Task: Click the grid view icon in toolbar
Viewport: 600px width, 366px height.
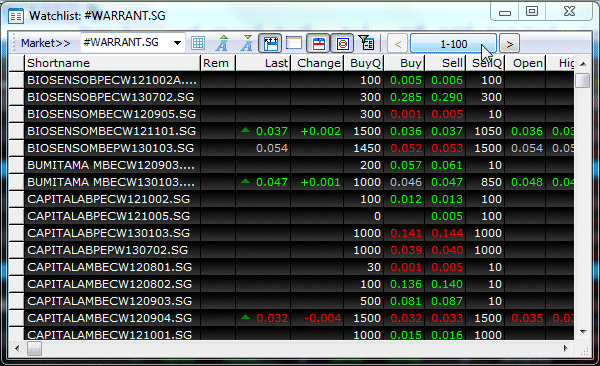Action: 197,43
